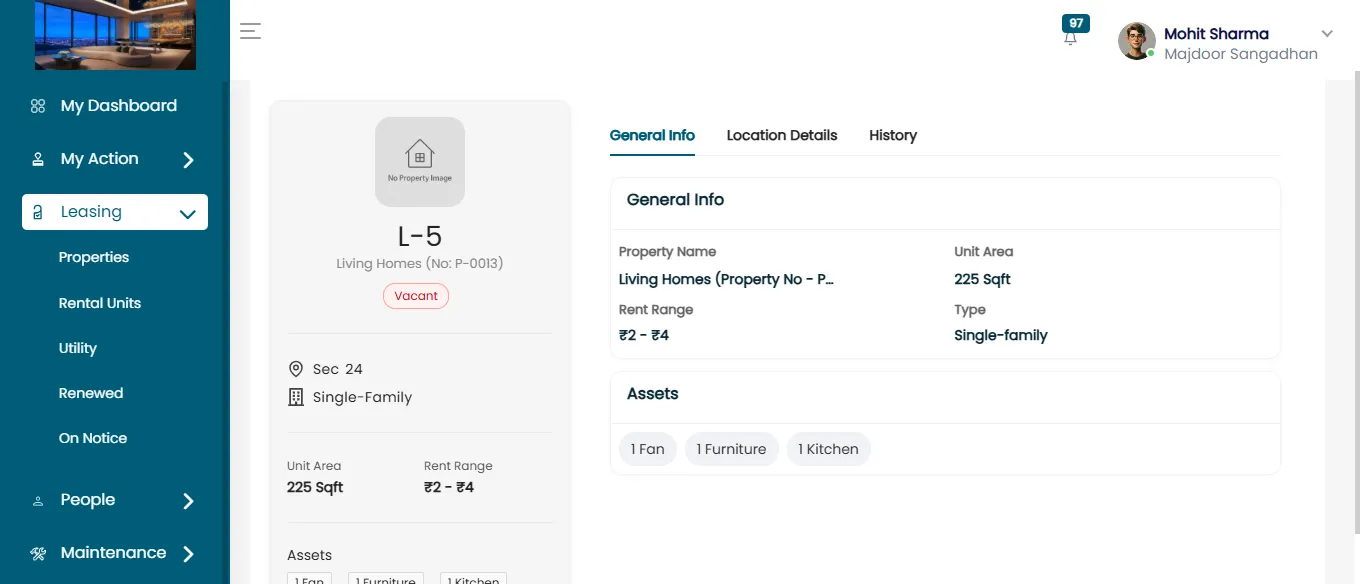Expand the People submenu arrow
1360x584 pixels.
188,501
